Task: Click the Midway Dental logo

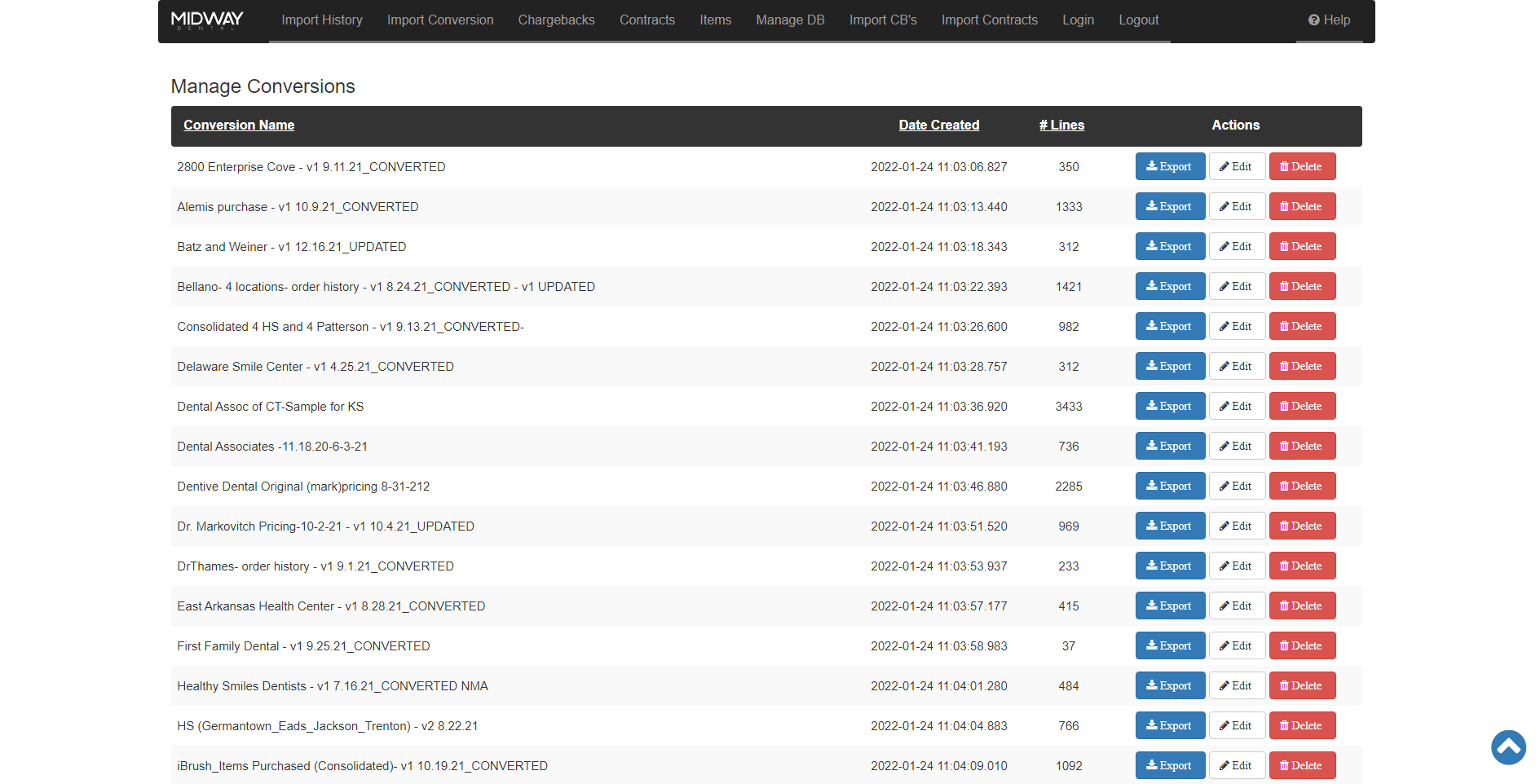Action: click(207, 20)
